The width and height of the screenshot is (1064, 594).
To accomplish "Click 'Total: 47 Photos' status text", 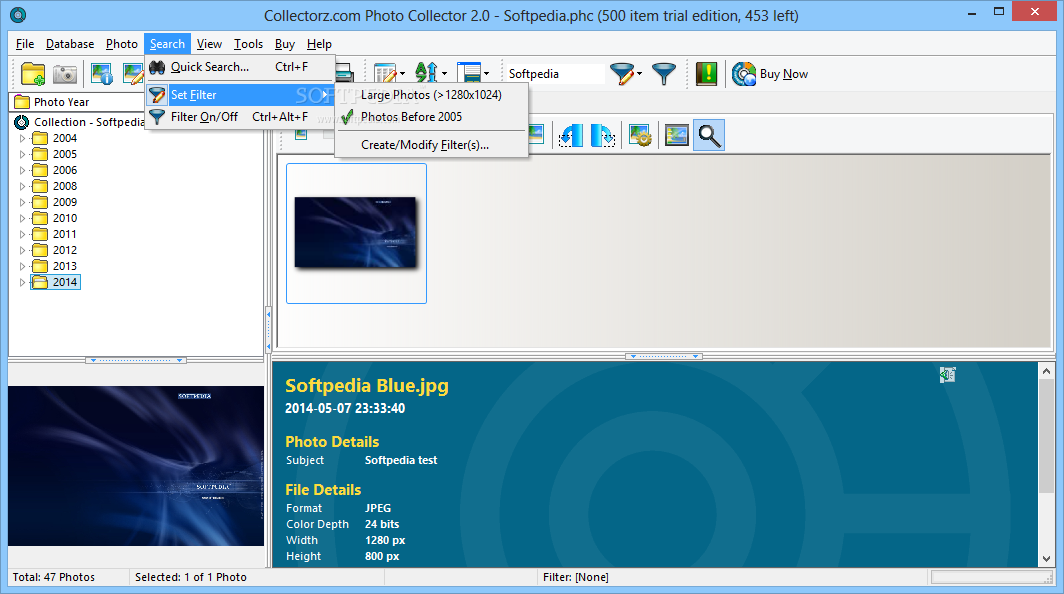I will (54, 577).
